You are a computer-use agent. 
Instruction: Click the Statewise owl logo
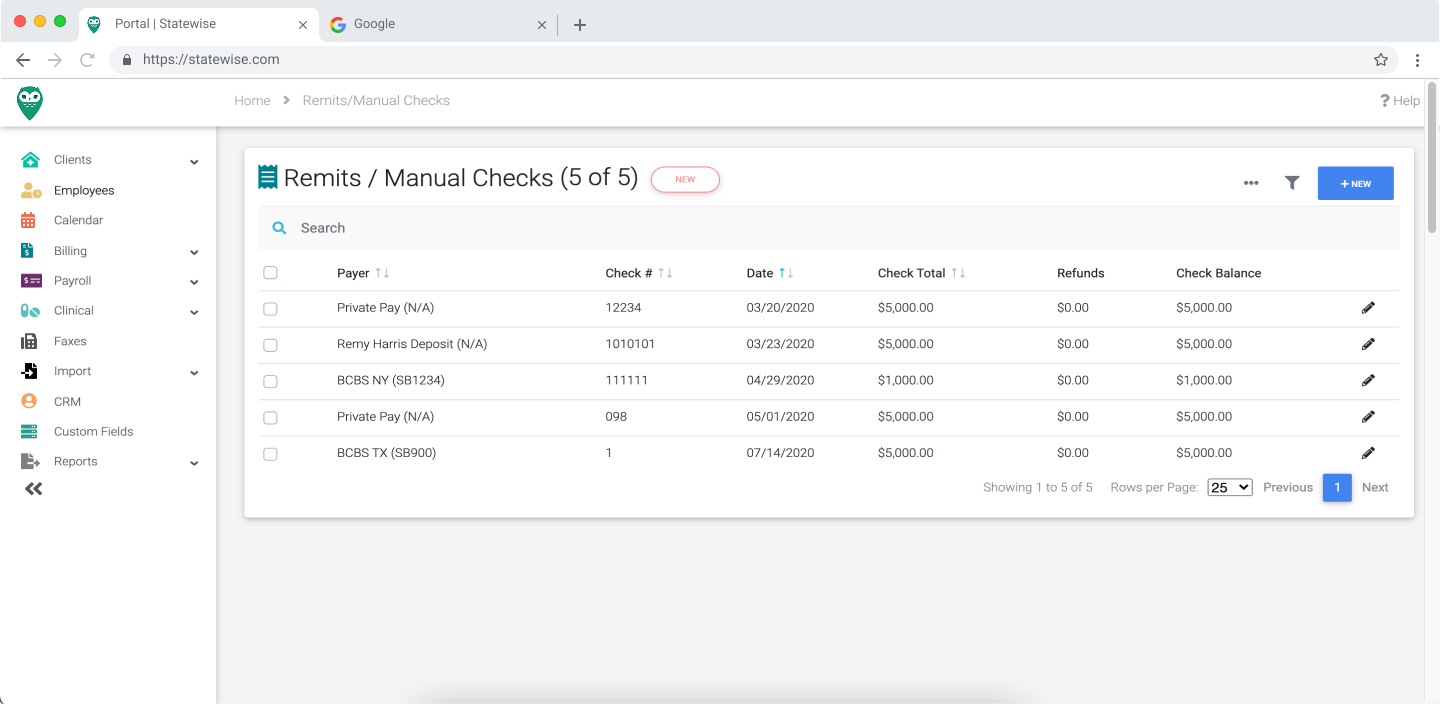(30, 103)
